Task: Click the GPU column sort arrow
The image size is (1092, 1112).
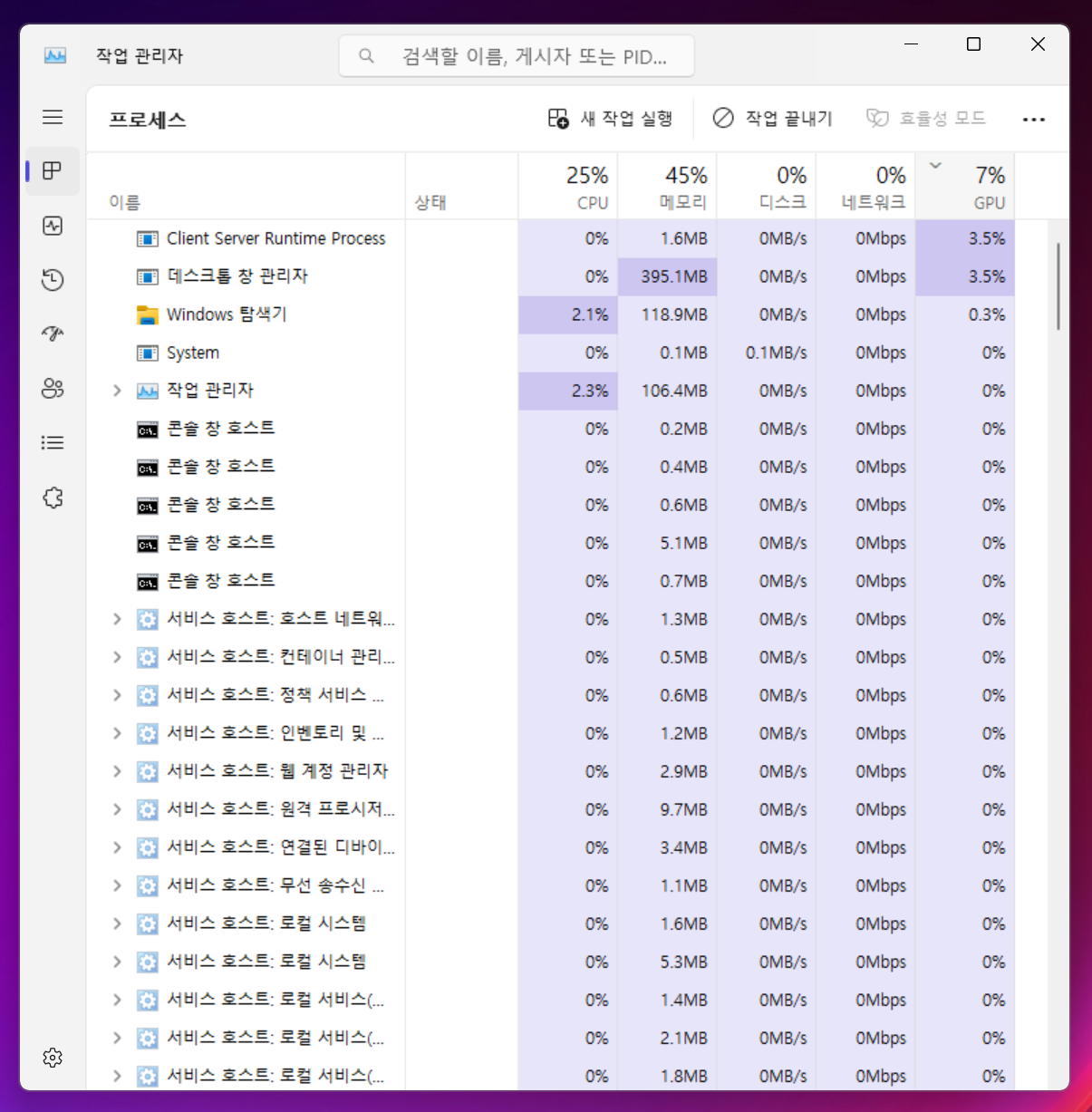Action: [936, 165]
